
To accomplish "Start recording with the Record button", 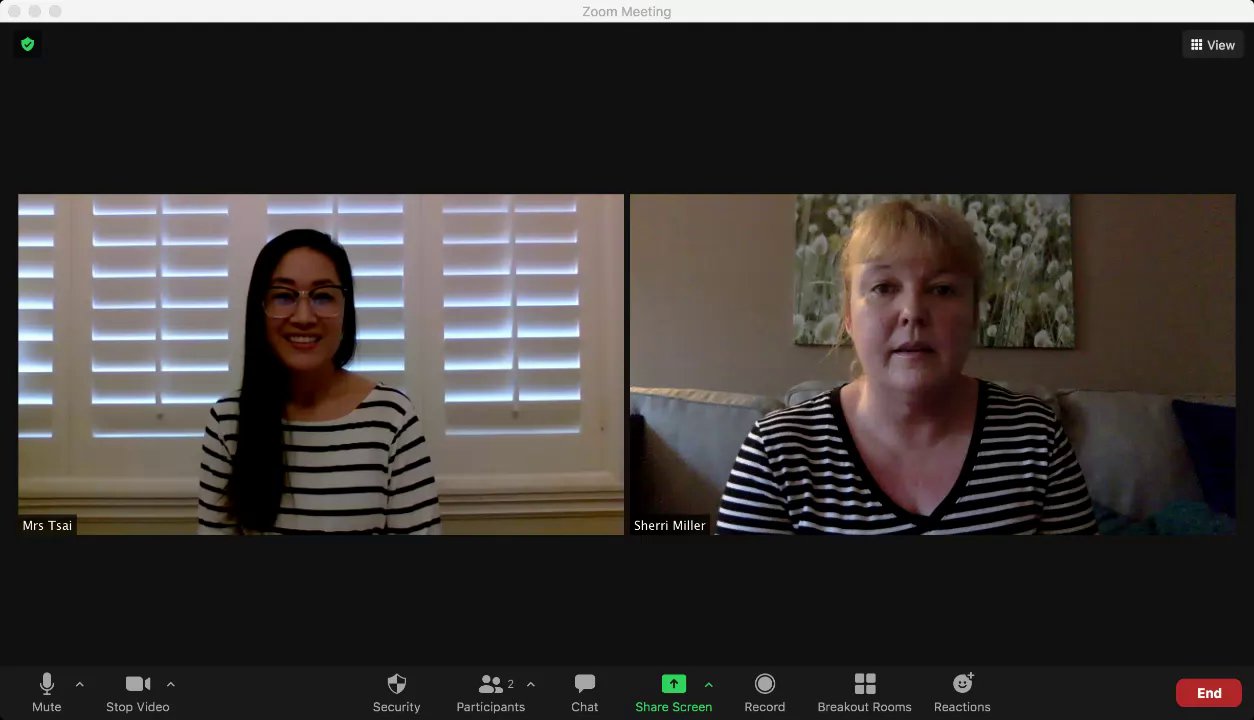I will (765, 693).
